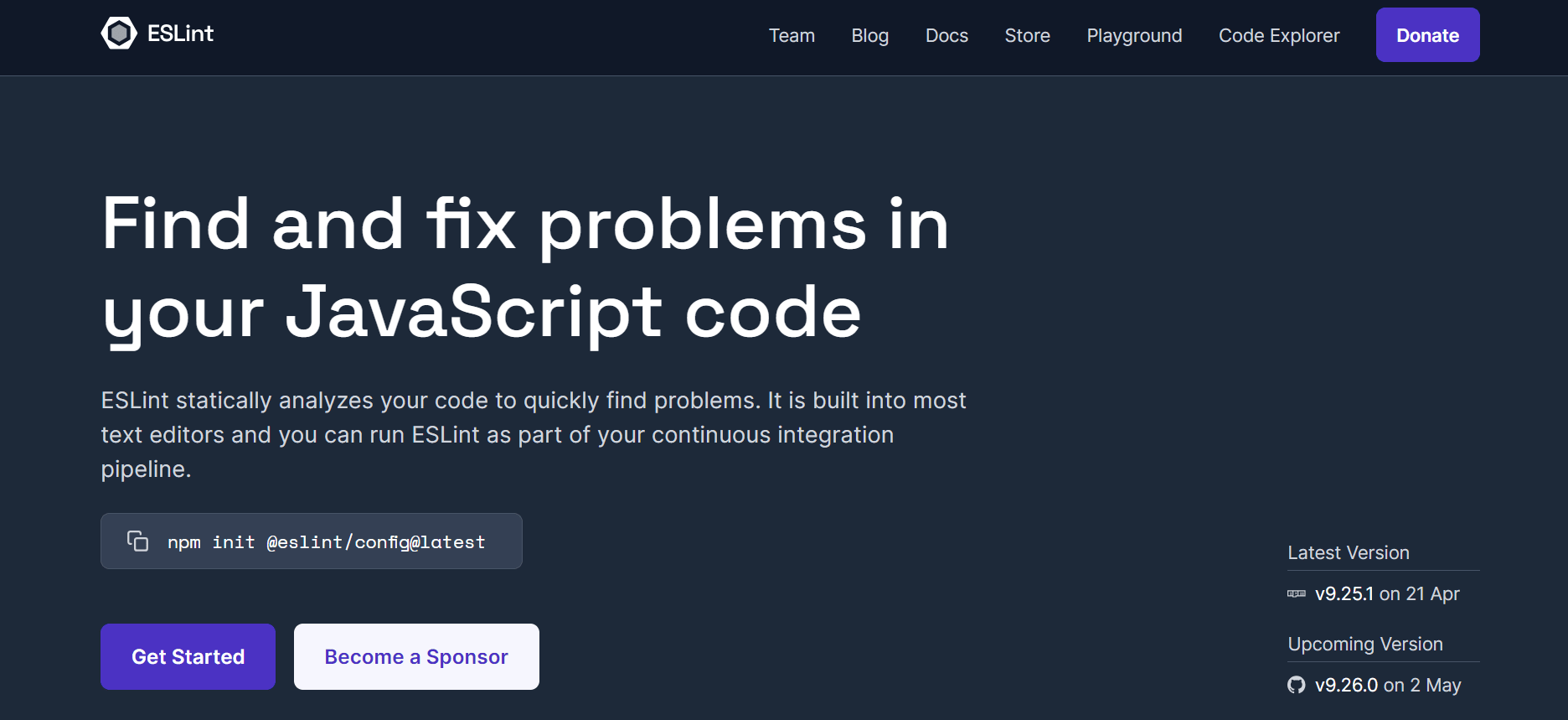Open the Docs navigation link
Viewport: 1568px width, 720px height.
(x=946, y=36)
